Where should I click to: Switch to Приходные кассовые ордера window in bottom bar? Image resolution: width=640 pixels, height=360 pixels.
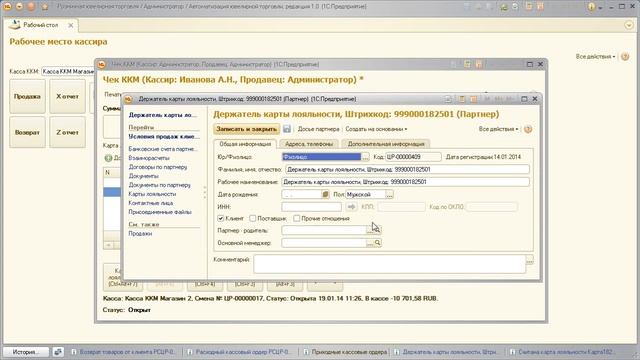[x=346, y=351]
